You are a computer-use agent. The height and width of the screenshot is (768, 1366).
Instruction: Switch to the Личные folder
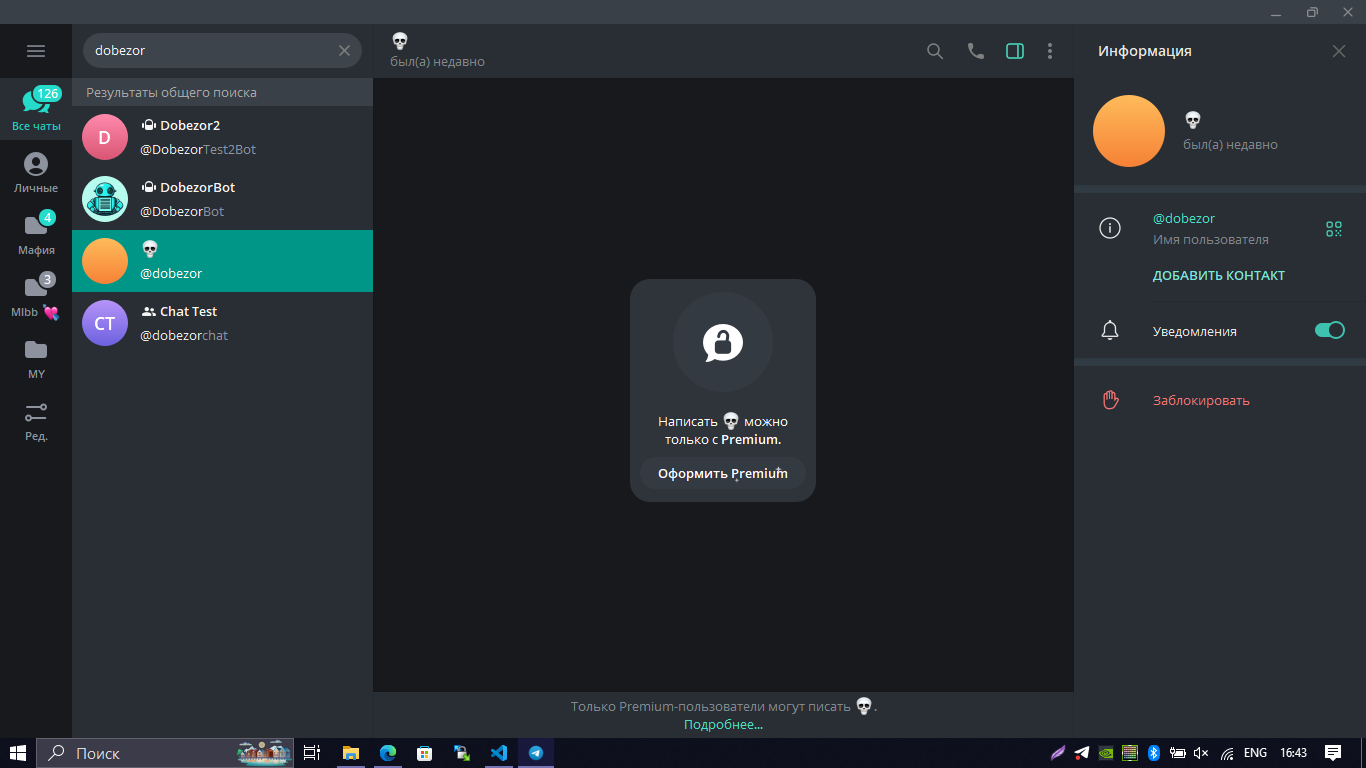point(36,172)
